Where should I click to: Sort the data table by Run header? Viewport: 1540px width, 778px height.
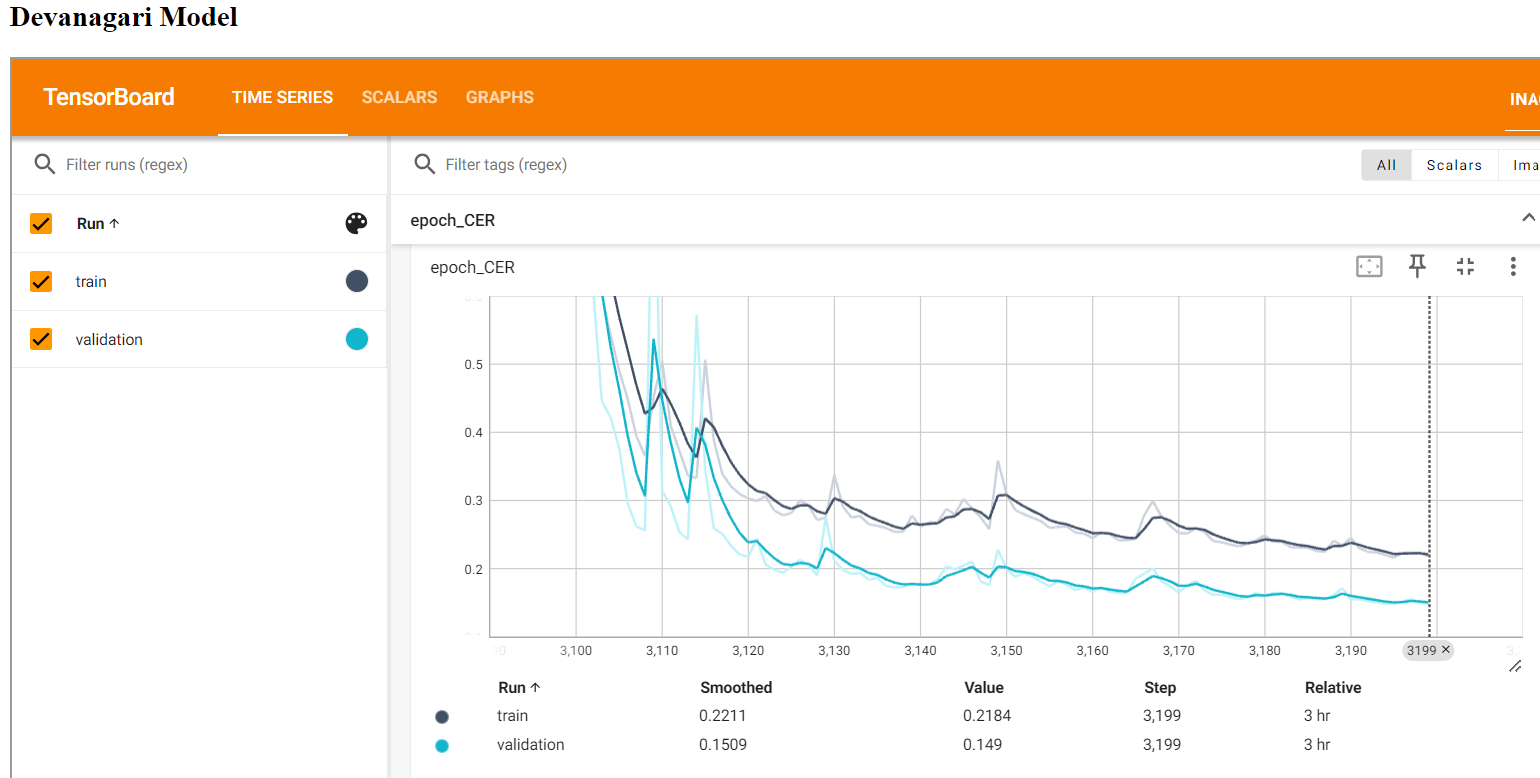coord(518,688)
